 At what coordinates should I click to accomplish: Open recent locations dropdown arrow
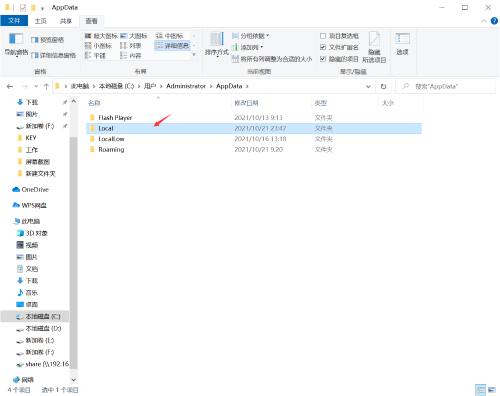click(x=36, y=86)
